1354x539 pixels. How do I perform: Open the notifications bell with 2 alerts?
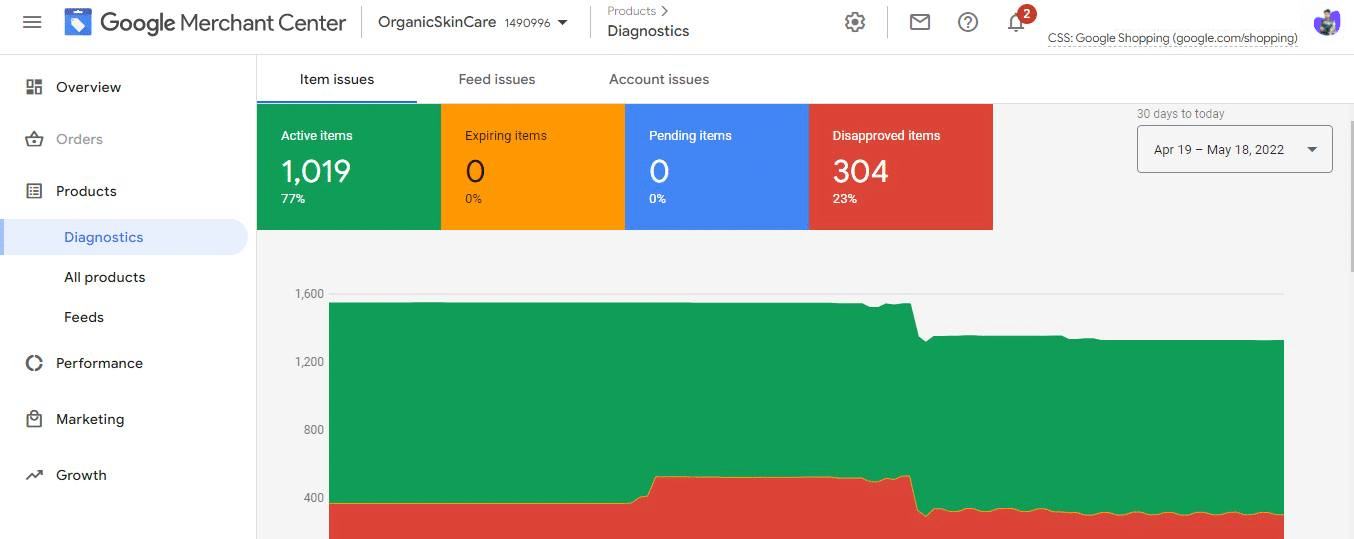coord(1017,20)
